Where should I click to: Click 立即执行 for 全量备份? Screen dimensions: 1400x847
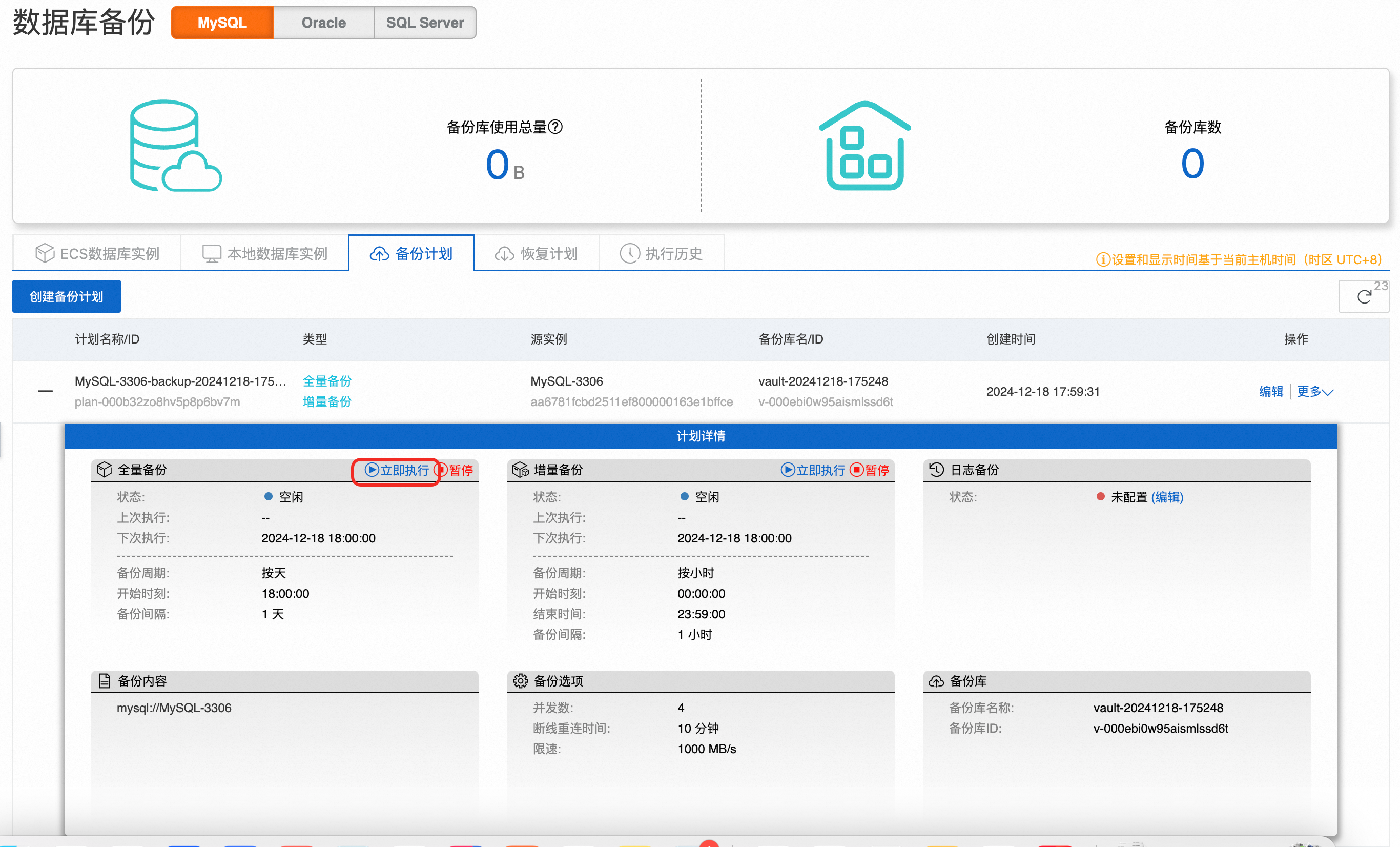click(x=397, y=470)
